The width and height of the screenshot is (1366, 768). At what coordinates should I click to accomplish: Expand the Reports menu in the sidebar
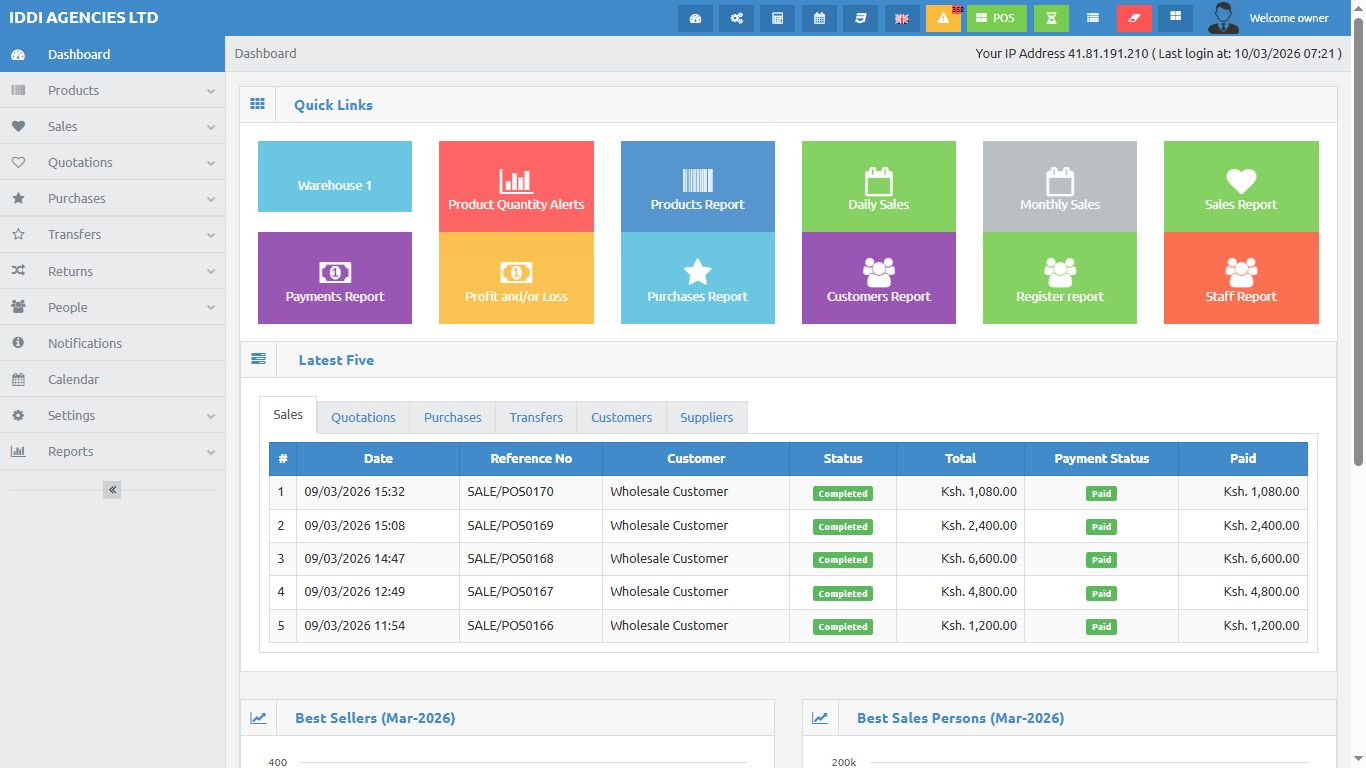[112, 451]
